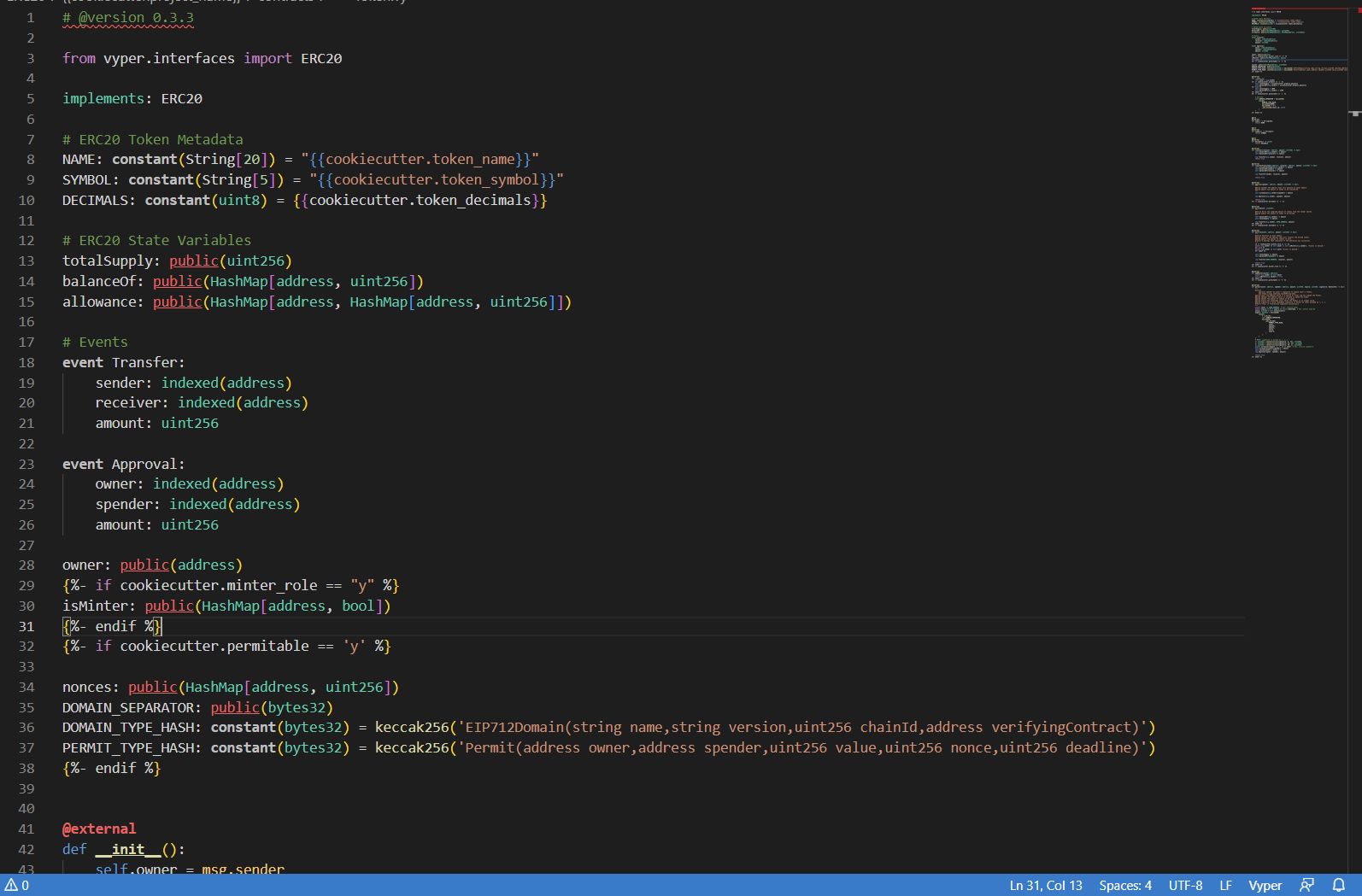Click 'cookiecutter.token_decimals' on line 10

(420, 200)
